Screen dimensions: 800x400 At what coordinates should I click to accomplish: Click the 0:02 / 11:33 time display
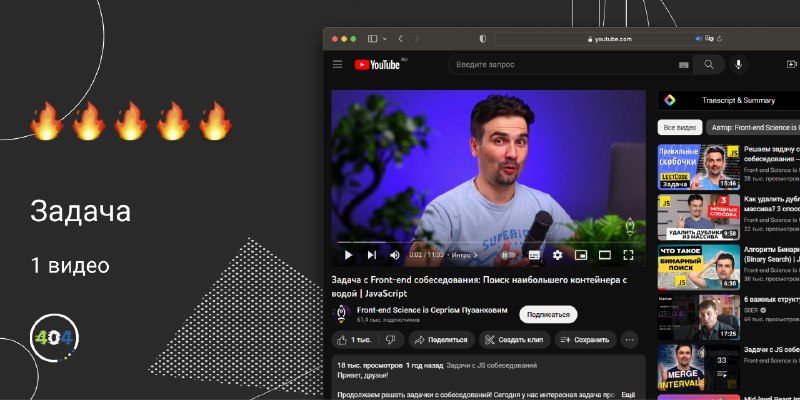pos(427,255)
